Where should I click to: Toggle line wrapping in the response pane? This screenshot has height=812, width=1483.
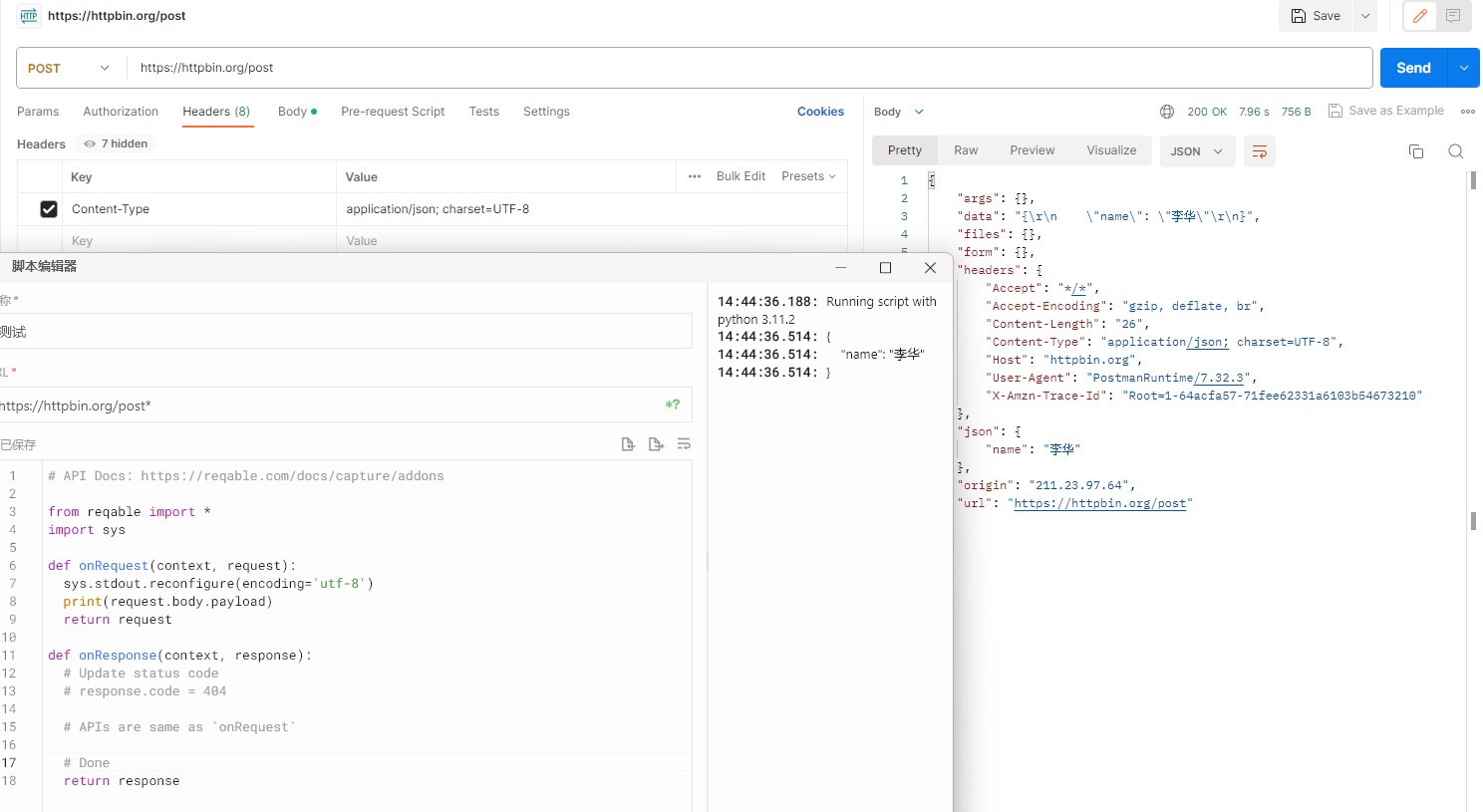coord(1259,151)
